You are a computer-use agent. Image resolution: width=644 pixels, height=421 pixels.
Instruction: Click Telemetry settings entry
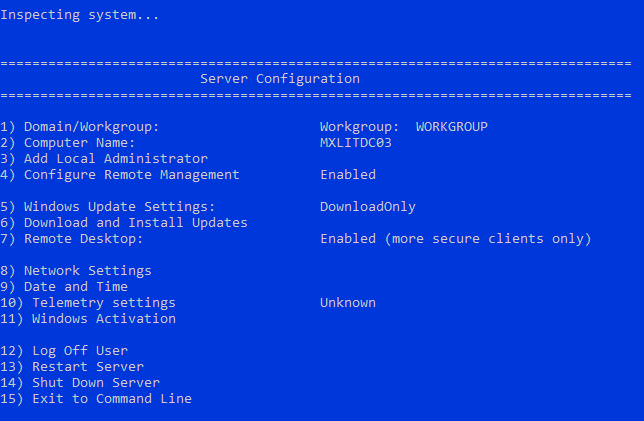pyautogui.click(x=88, y=303)
